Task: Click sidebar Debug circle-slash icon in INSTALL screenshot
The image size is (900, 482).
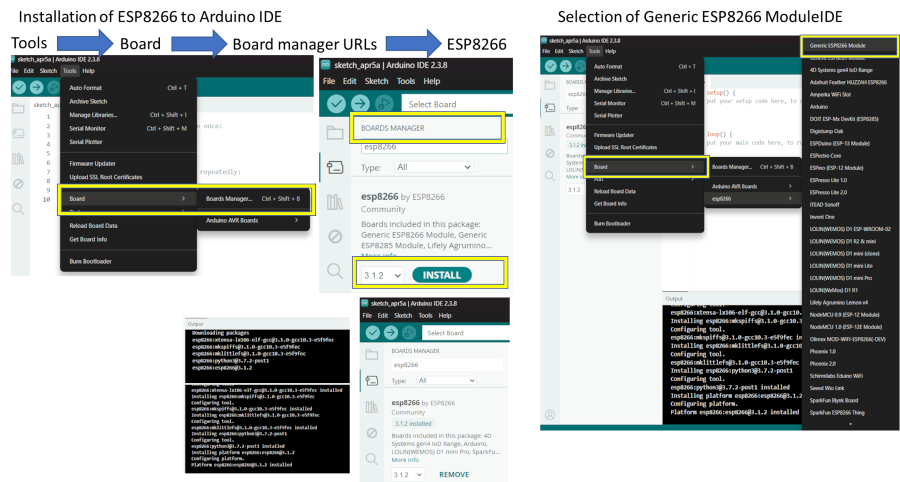Action: [335, 236]
